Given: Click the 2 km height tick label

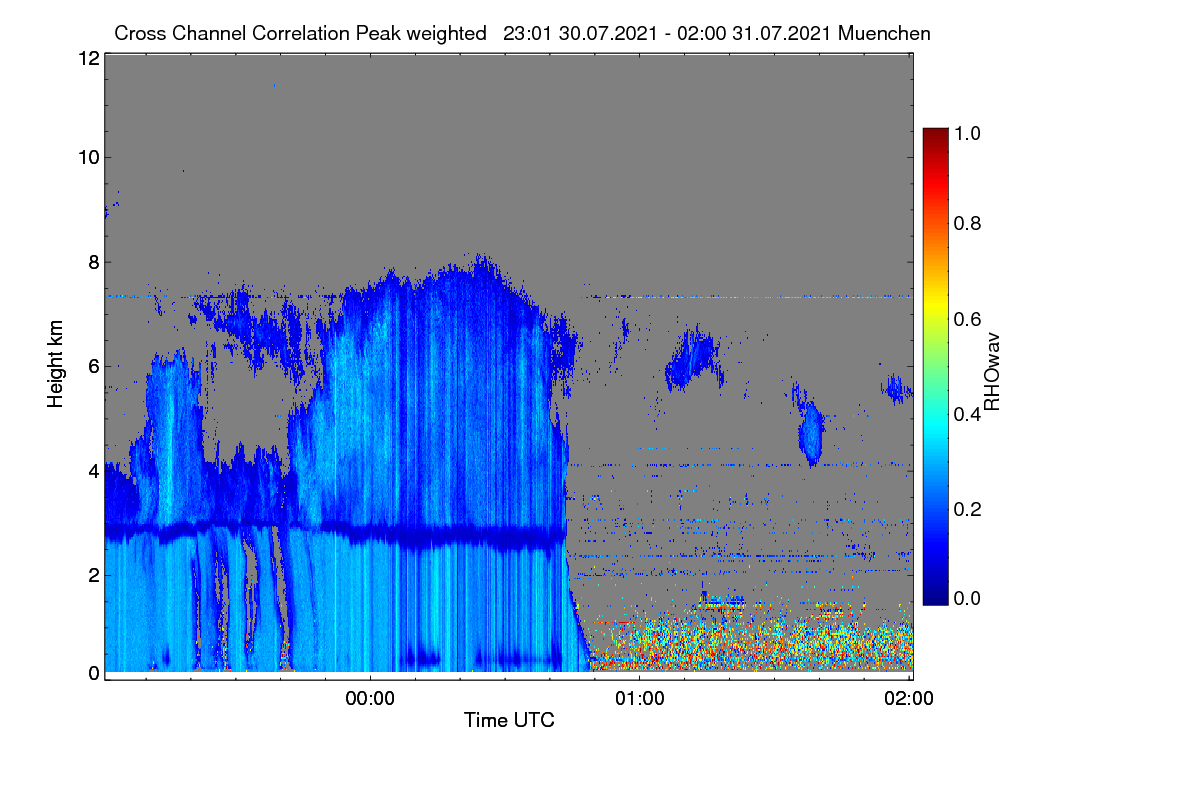Looking at the screenshot, I should 93,574.
